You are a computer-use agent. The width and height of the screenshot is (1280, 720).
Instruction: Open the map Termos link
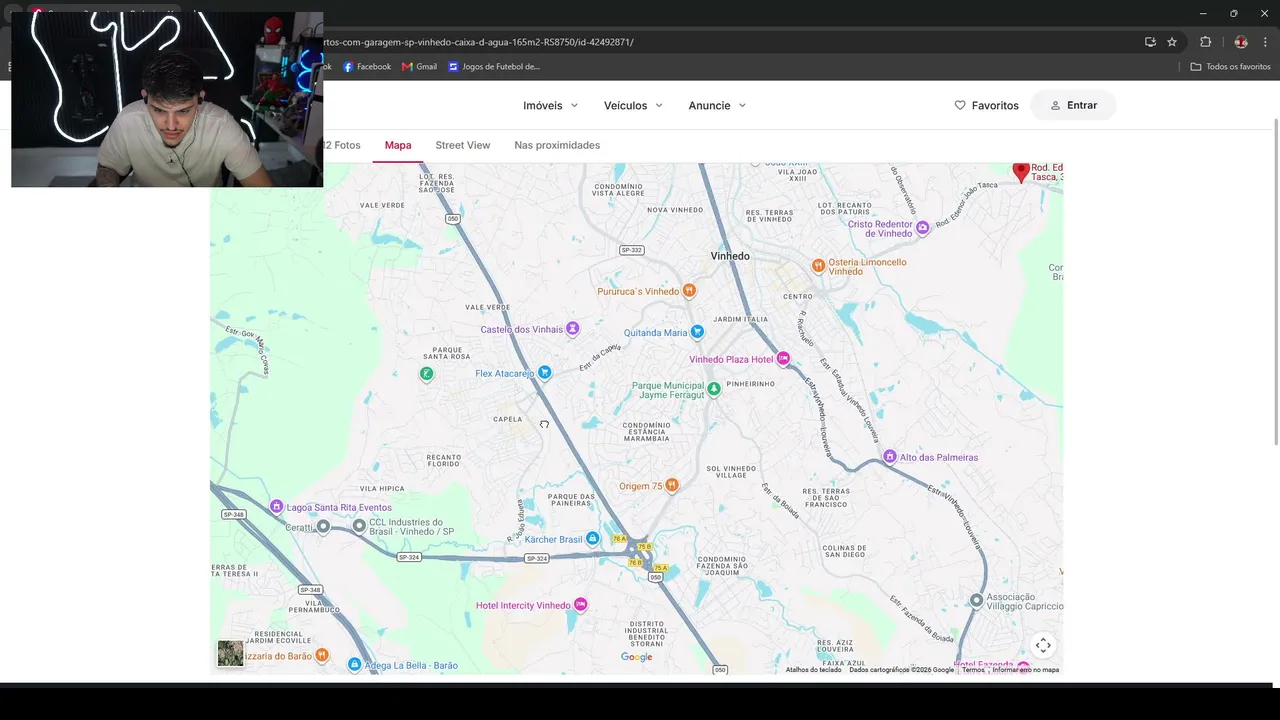pyautogui.click(x=973, y=670)
